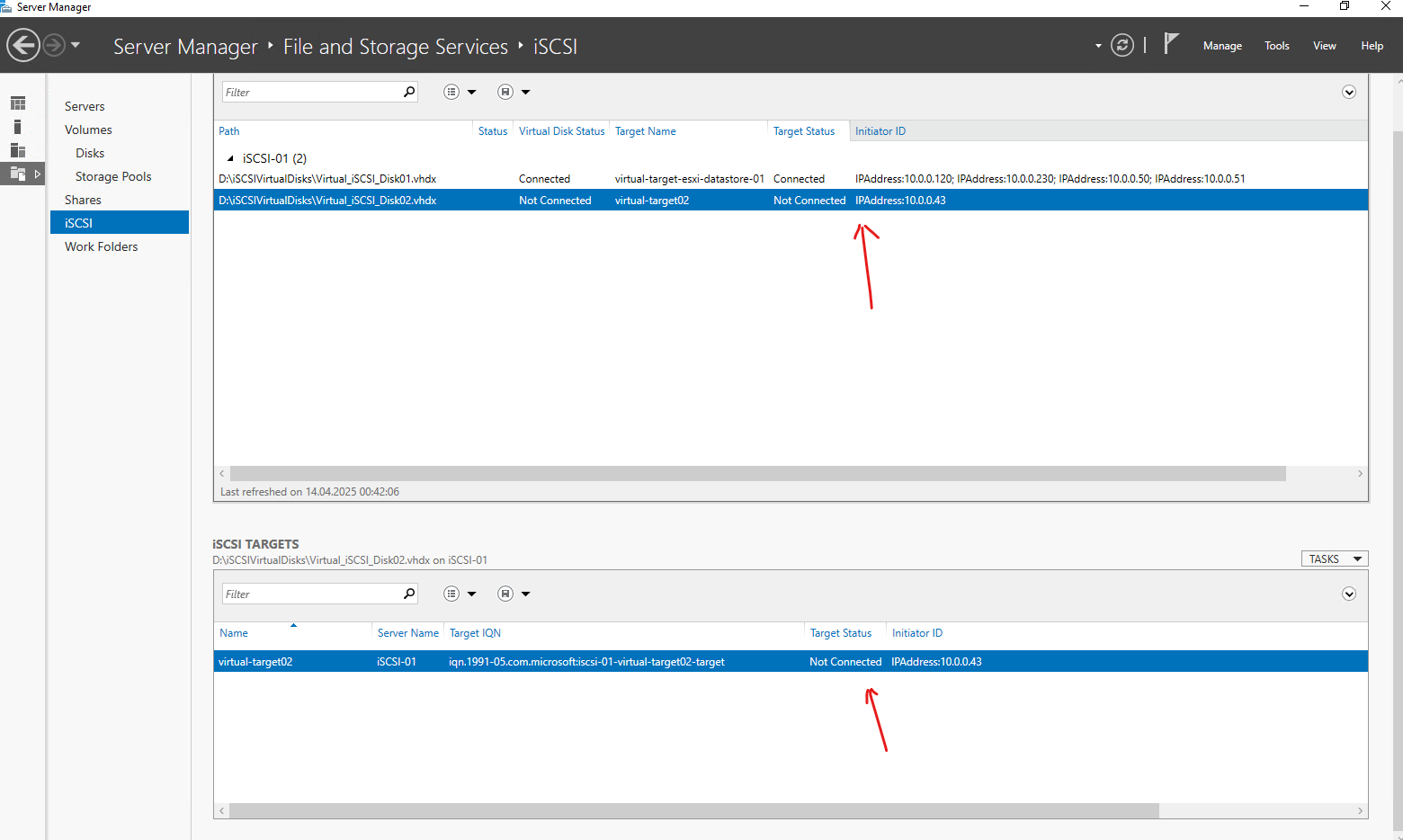This screenshot has height=840, width=1403.
Task: Collapse the virtual disks filter panel chevron
Action: click(1349, 92)
